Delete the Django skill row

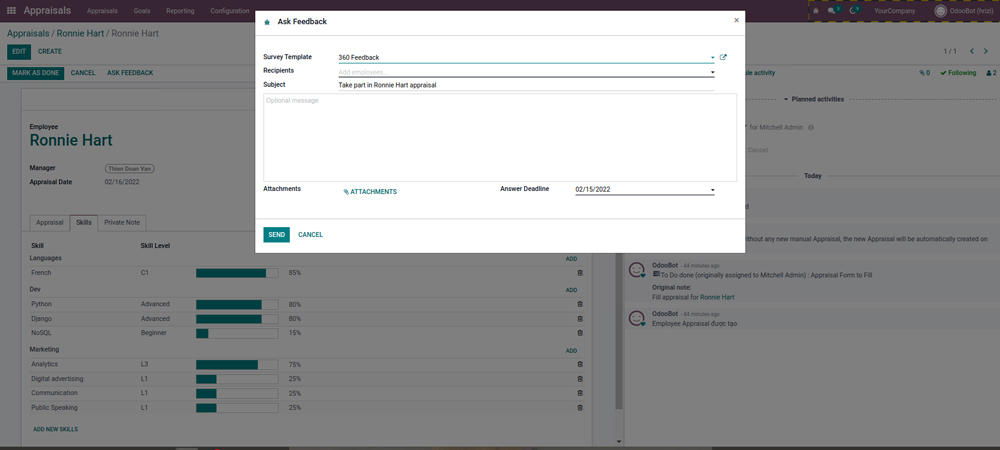(580, 319)
